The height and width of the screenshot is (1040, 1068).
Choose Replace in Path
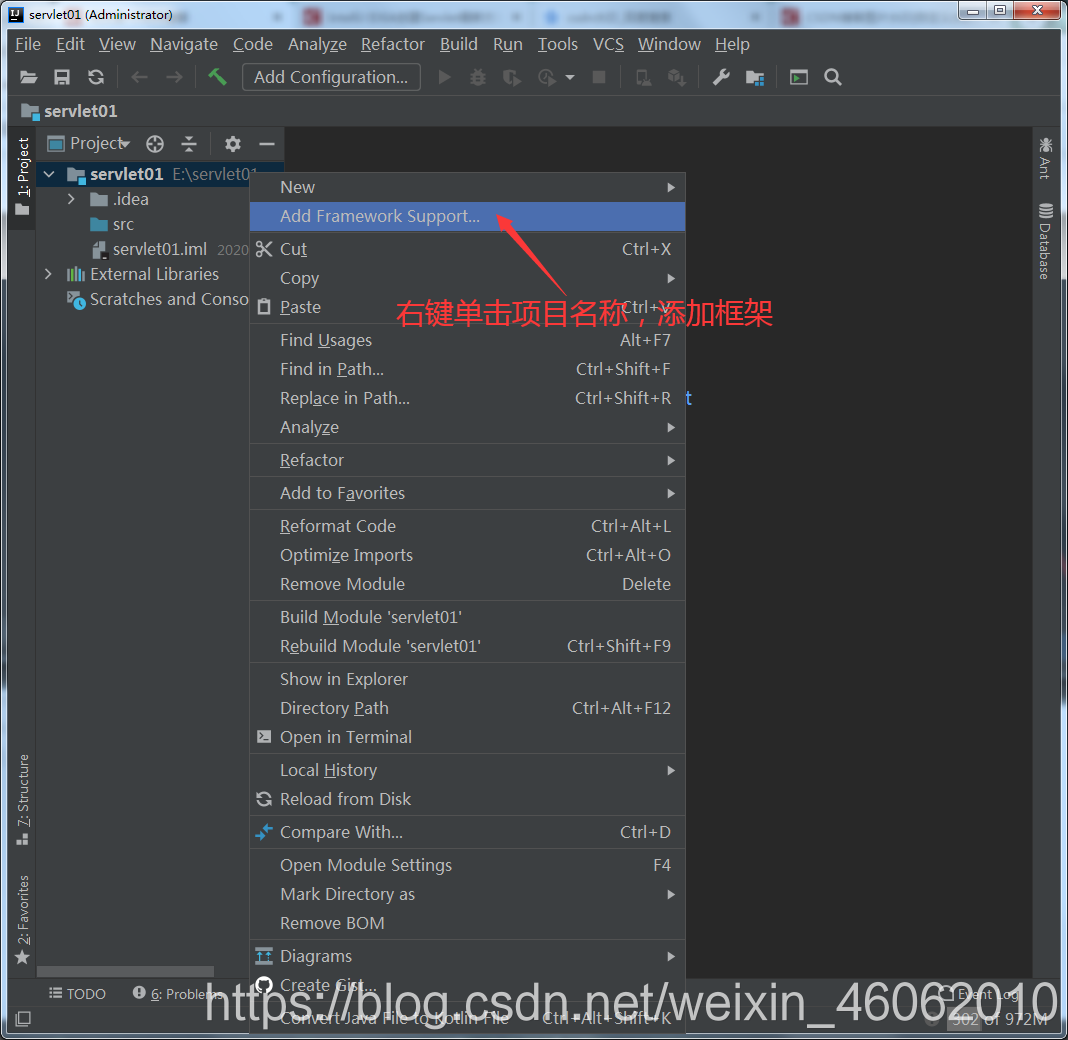[467, 398]
